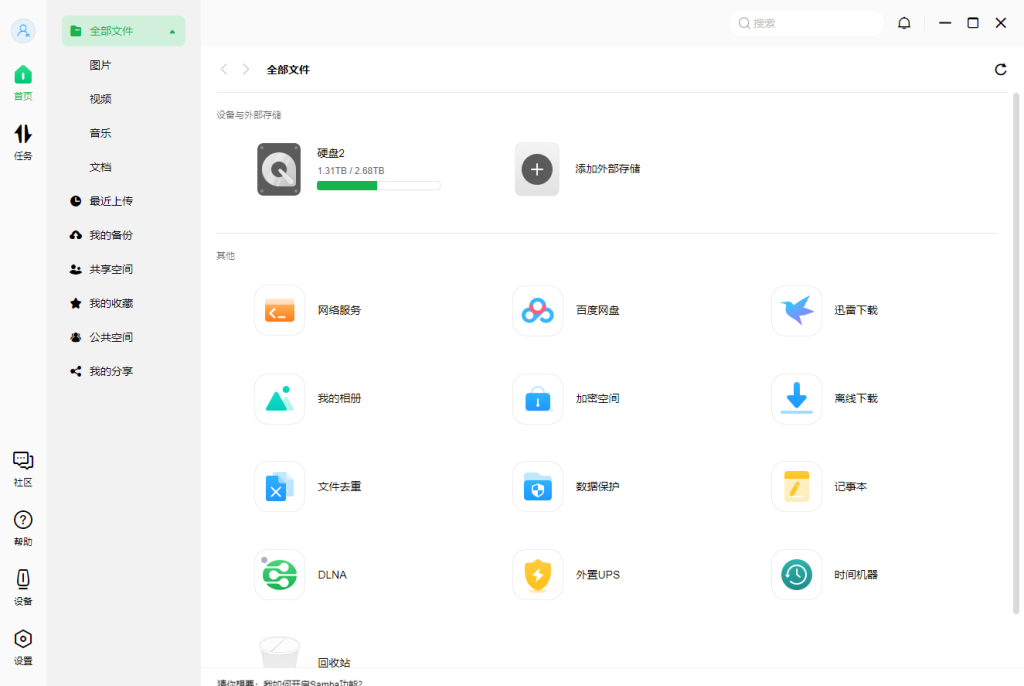
Task: Click the add external storage plus icon
Action: click(537, 169)
